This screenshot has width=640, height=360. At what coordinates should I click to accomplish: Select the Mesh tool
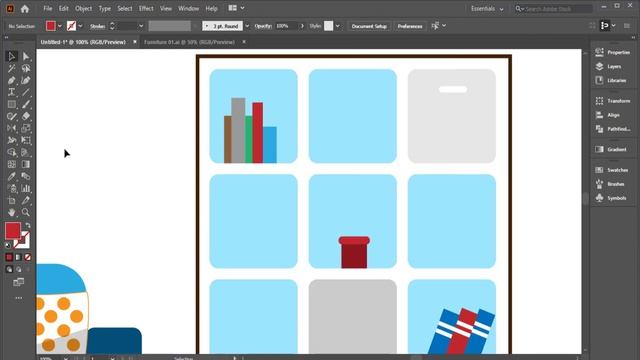[x=11, y=164]
